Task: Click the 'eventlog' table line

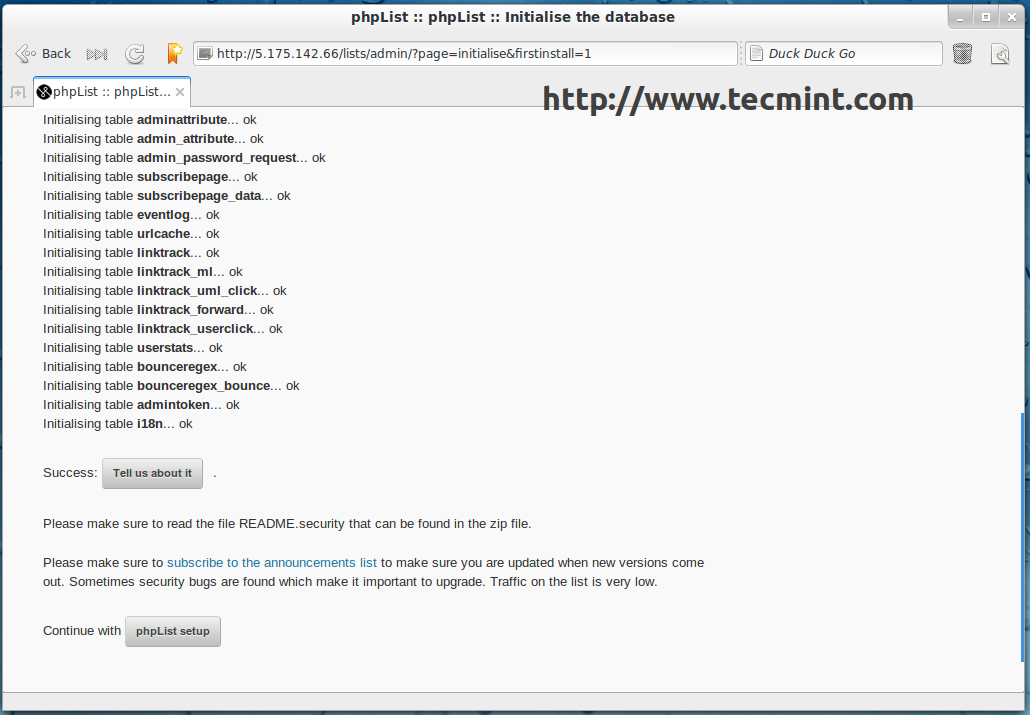Action: click(x=131, y=215)
